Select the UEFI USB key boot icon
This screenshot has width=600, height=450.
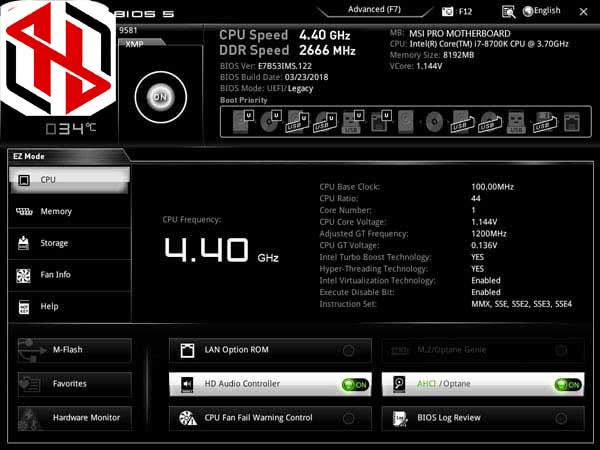[x=352, y=122]
